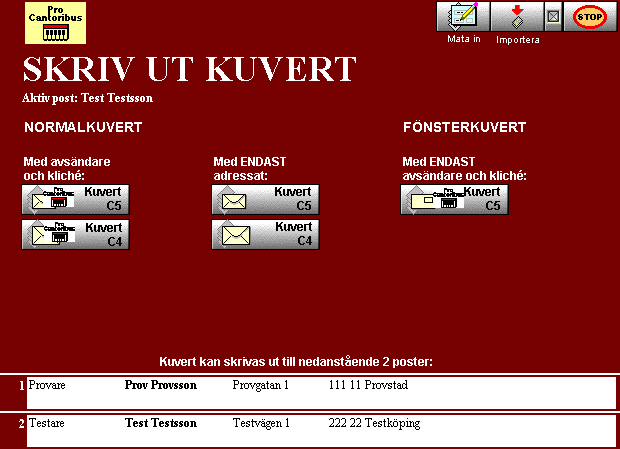Image resolution: width=620 pixels, height=449 pixels.
Task: Click the small crossed box icon
Action: click(x=553, y=17)
